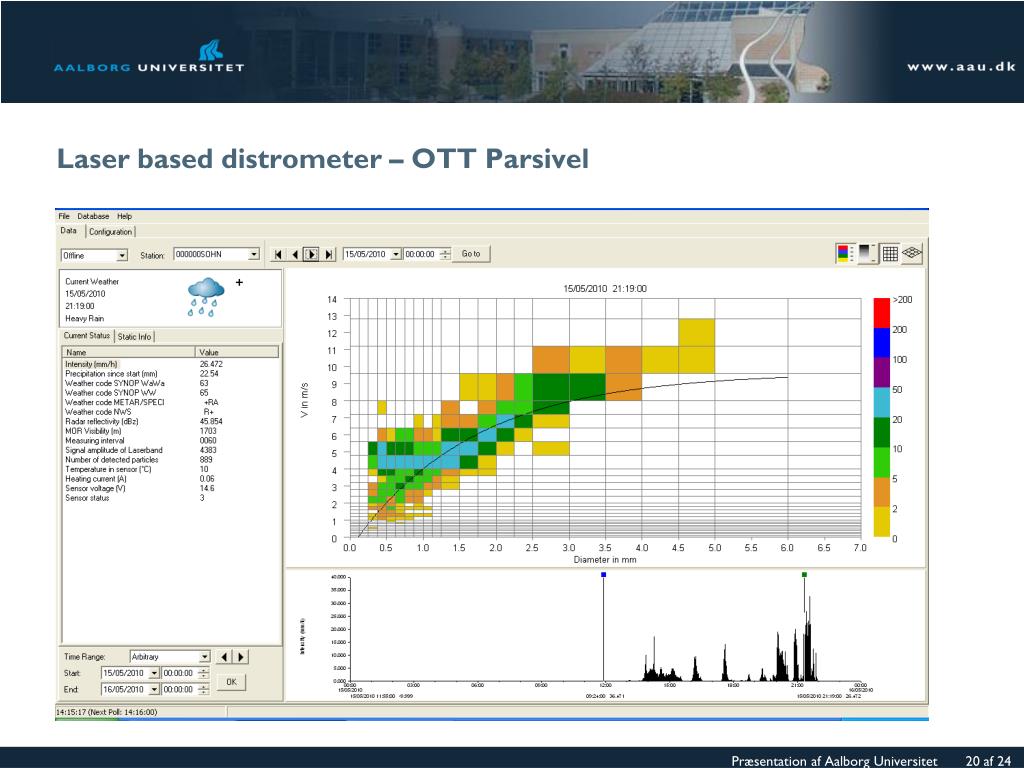Viewport: 1024px width, 768px height.
Task: Click cyan legend swatch between 20 and 50
Action: [882, 403]
